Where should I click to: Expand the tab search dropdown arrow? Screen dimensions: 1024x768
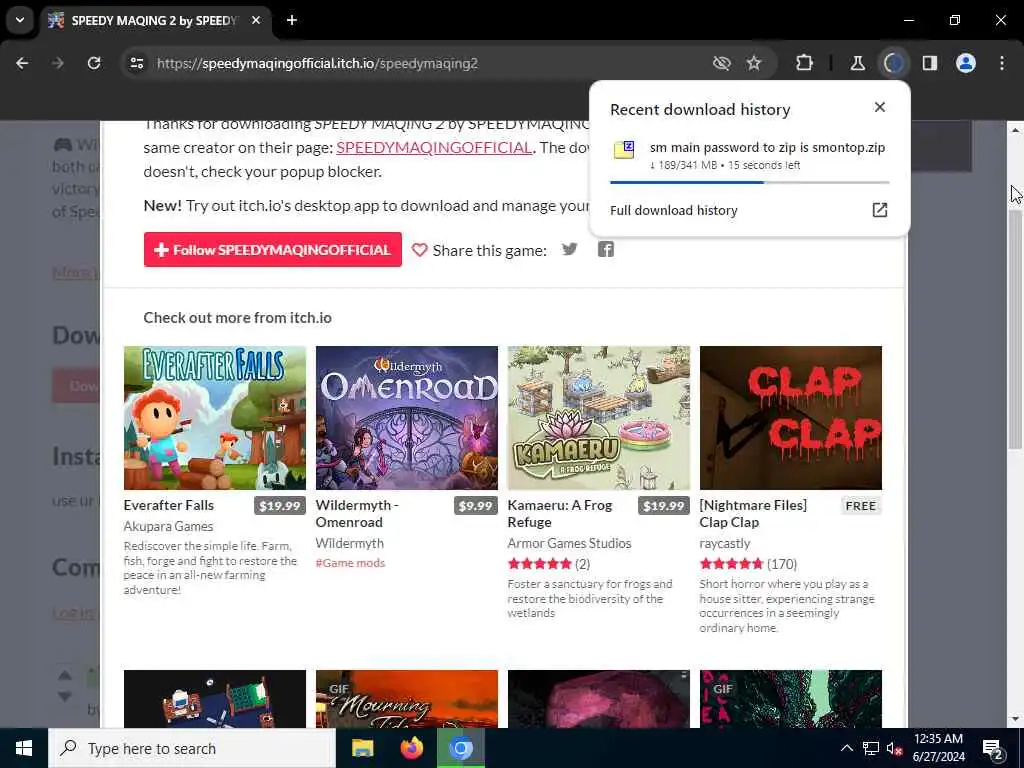click(20, 20)
